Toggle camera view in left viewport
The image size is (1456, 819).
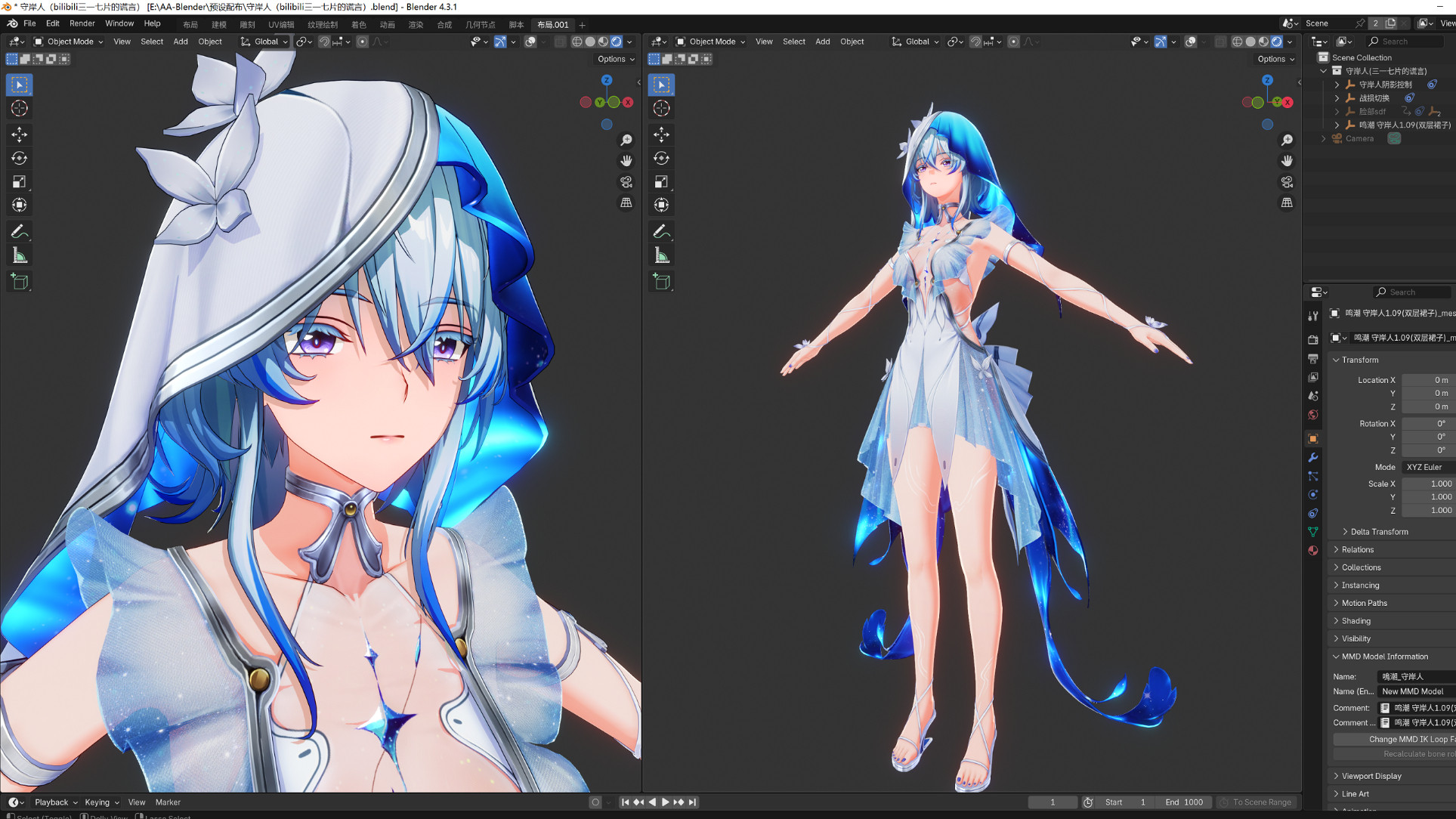click(x=626, y=182)
